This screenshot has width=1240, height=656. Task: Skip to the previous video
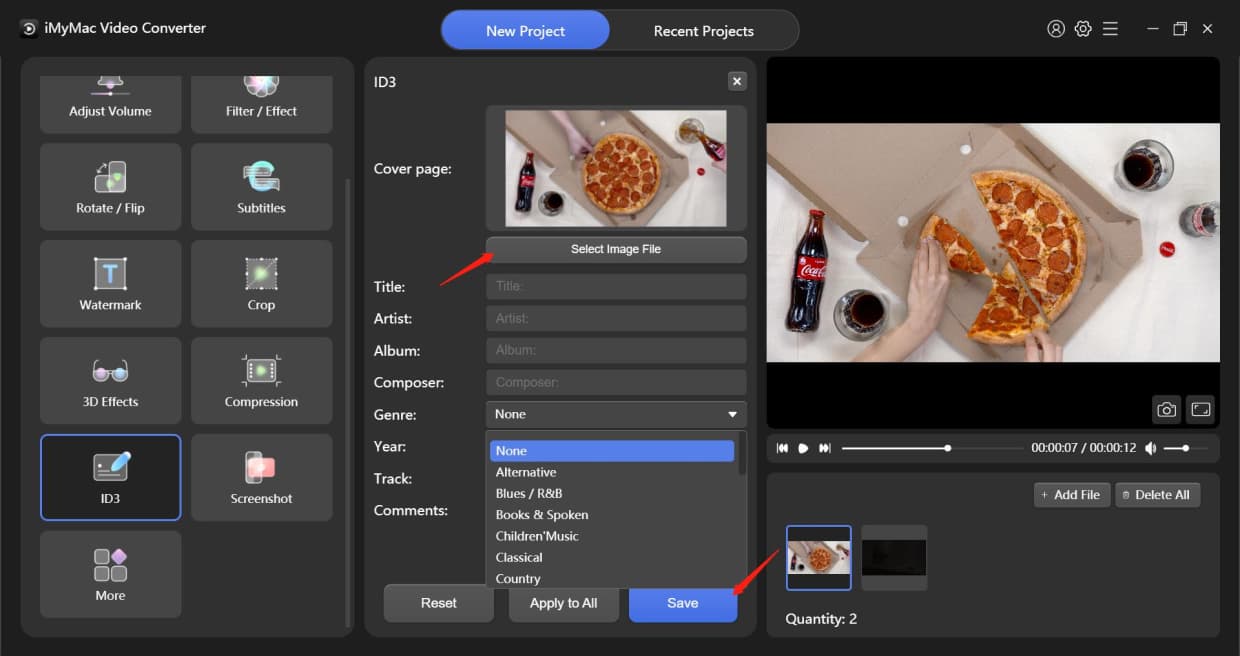[x=782, y=448]
